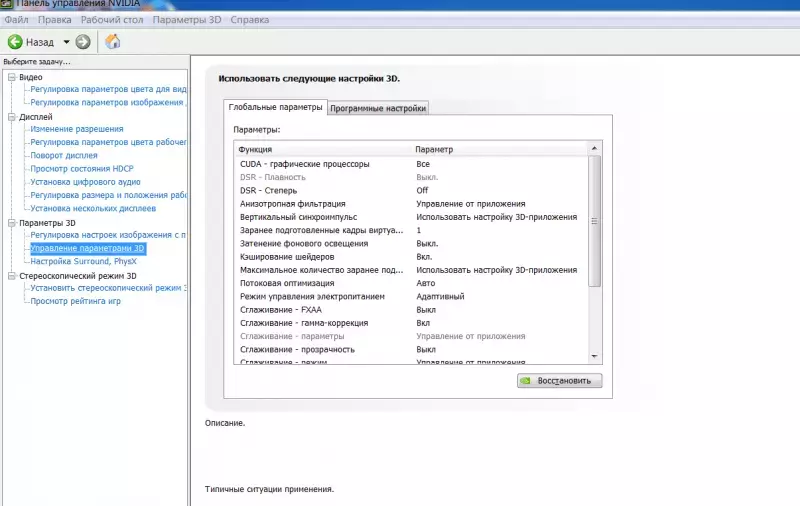Image resolution: width=800 pixels, height=506 pixels.
Task: Select Сглаживание - FXAA row
Action: click(x=411, y=310)
